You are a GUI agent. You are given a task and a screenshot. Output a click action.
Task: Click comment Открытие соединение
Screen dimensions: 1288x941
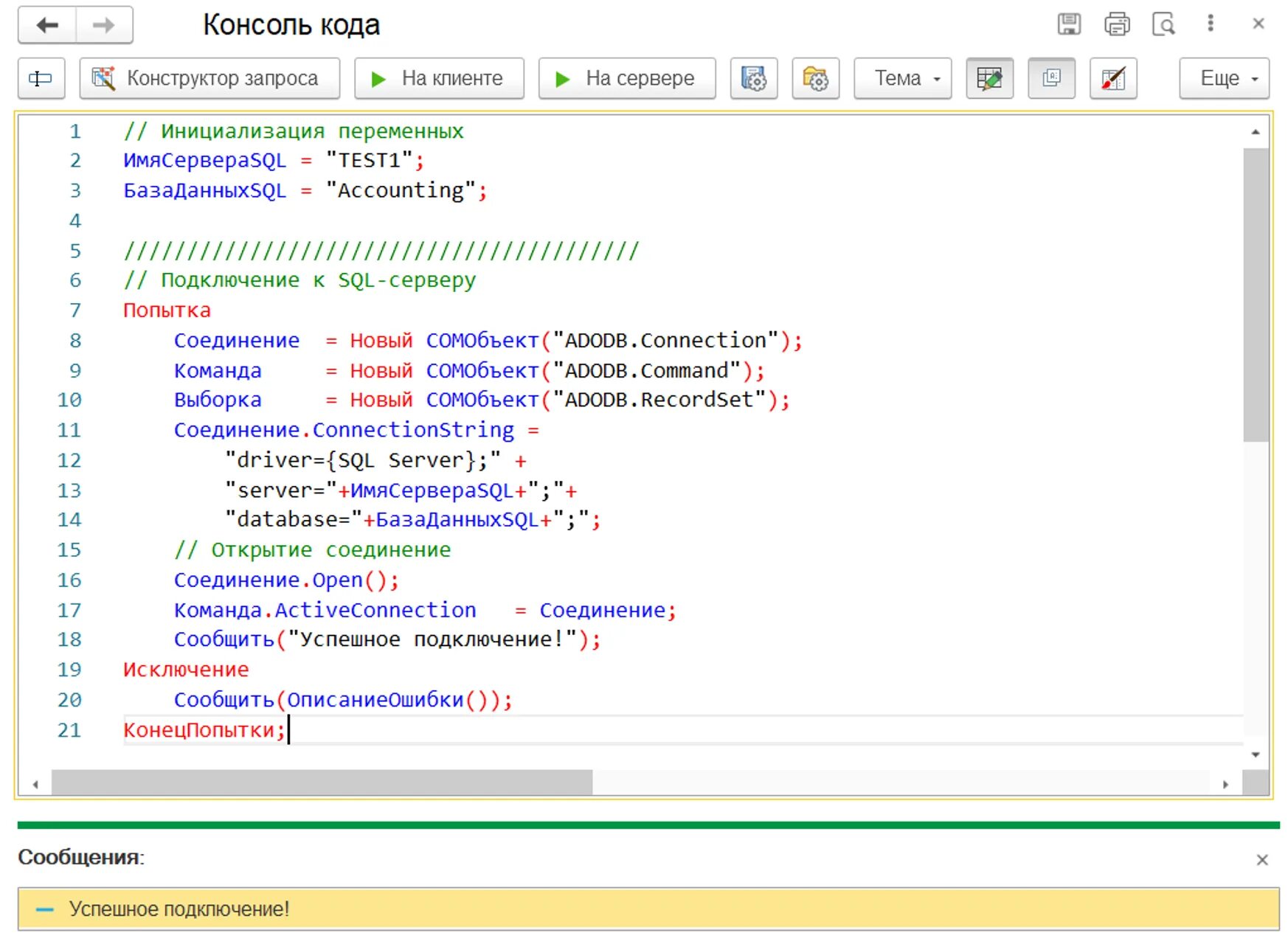[312, 549]
